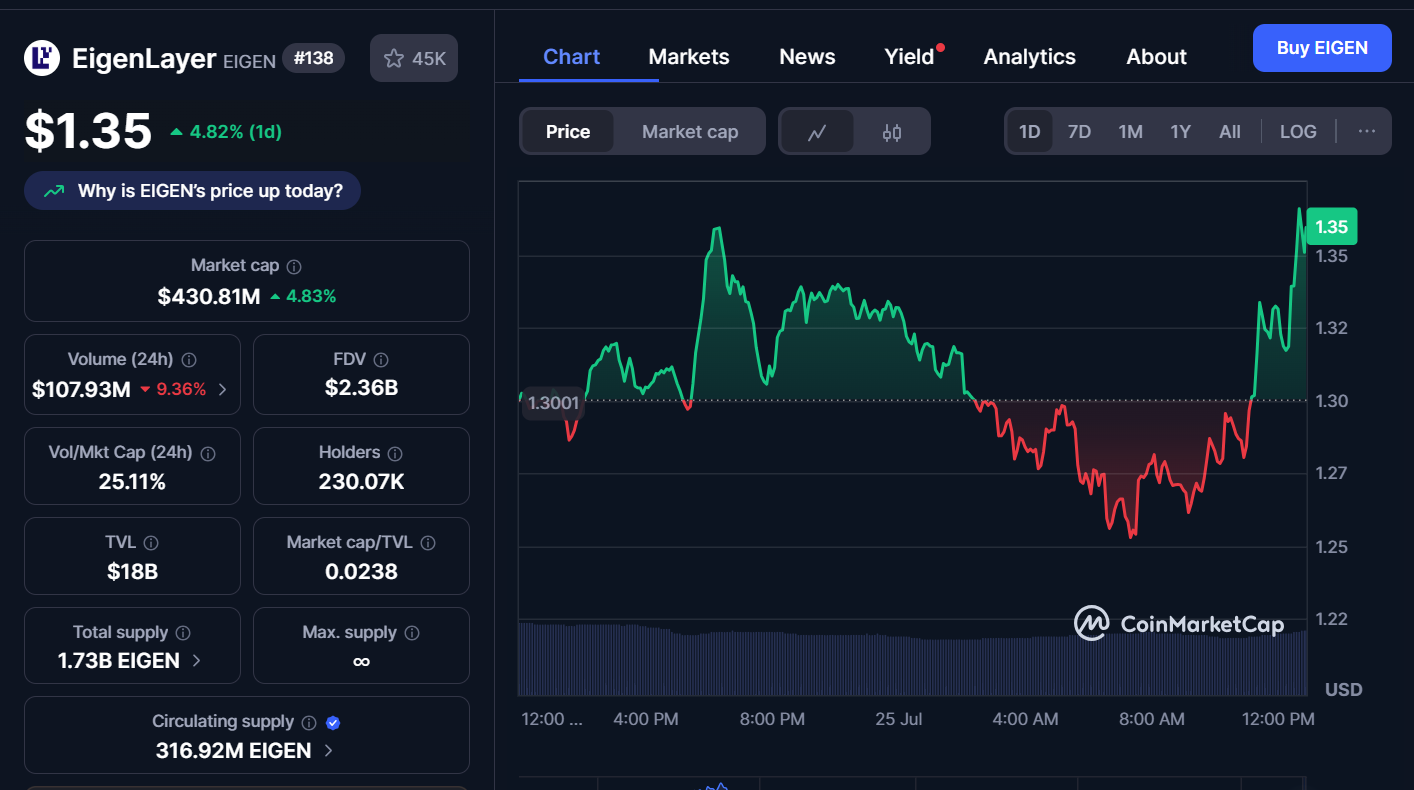Click the 316.92M EIGEN circulating supply value
The height and width of the screenshot is (790, 1414).
[233, 750]
